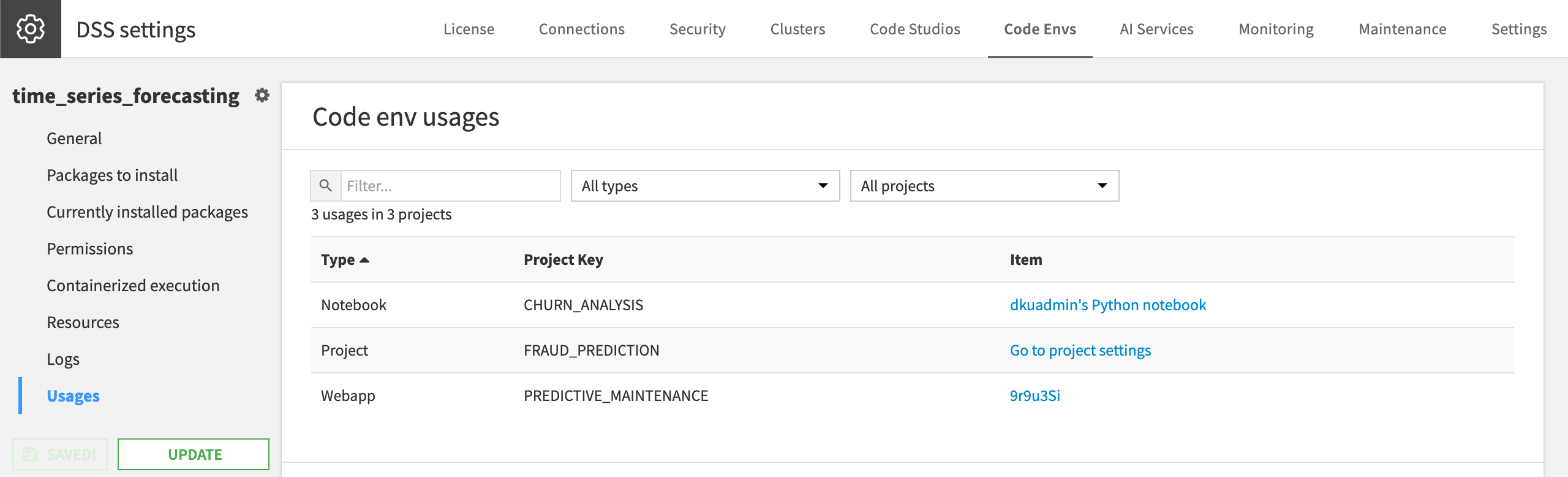
Task: Open the Logs section
Action: point(63,359)
